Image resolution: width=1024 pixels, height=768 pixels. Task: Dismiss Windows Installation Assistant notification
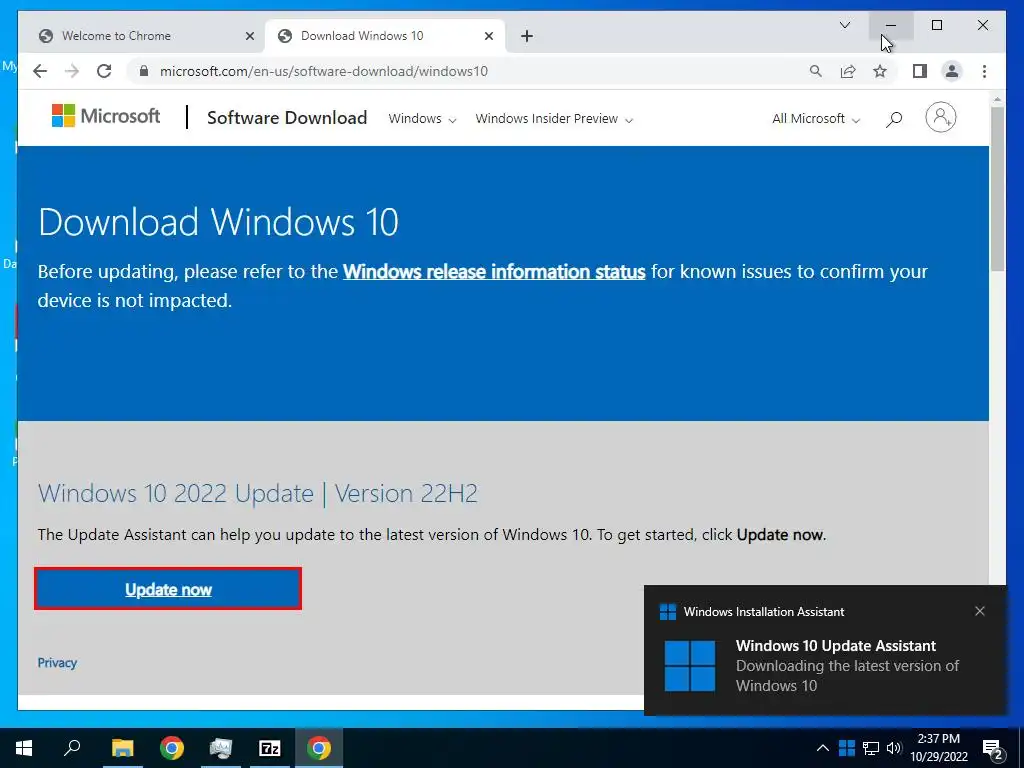click(980, 611)
